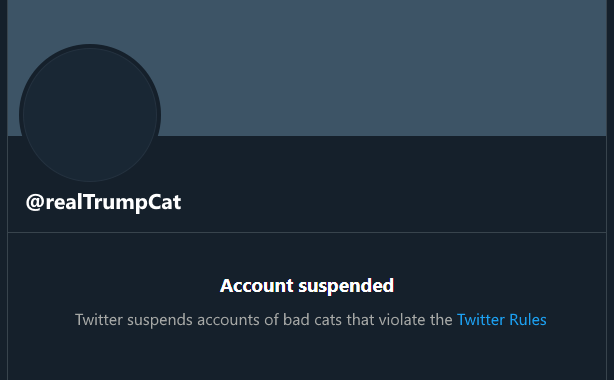Click the Account suspended heading
This screenshot has width=614, height=380.
click(x=307, y=286)
